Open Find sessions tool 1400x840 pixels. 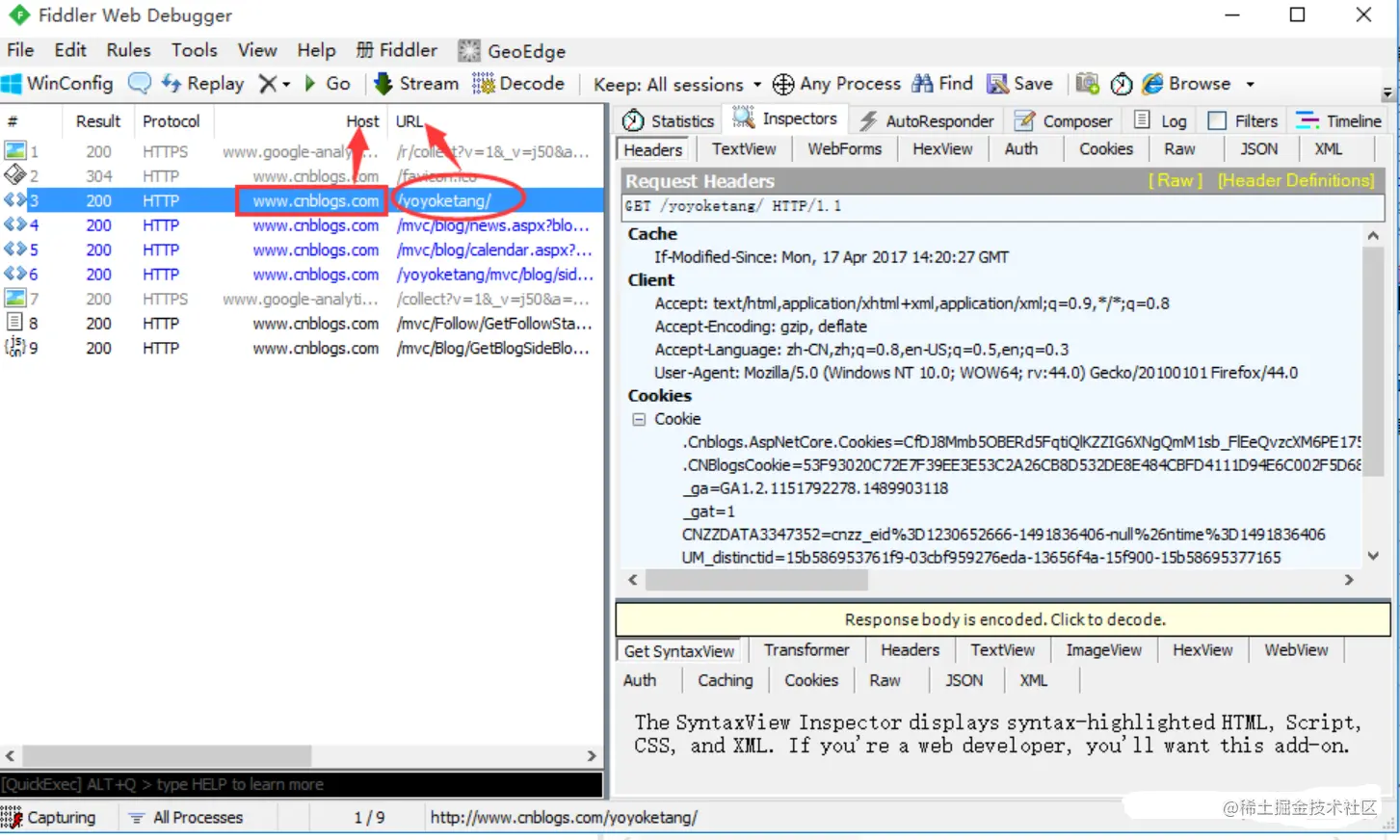[942, 84]
